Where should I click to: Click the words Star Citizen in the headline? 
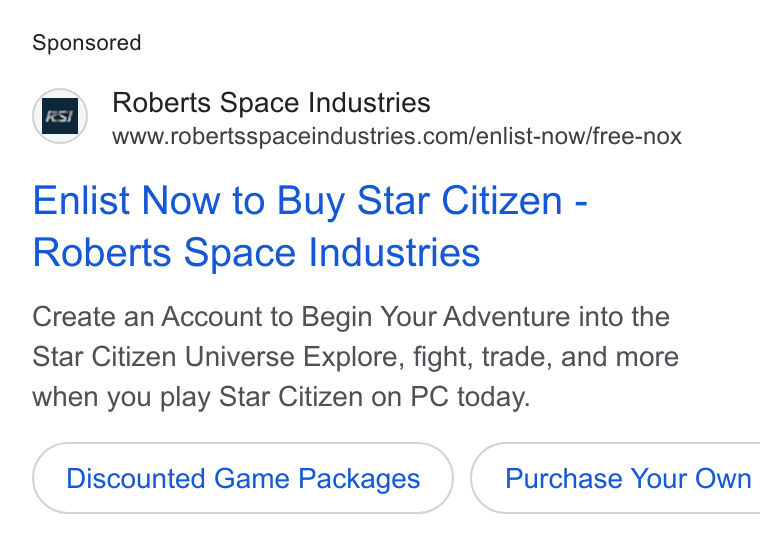[459, 201]
